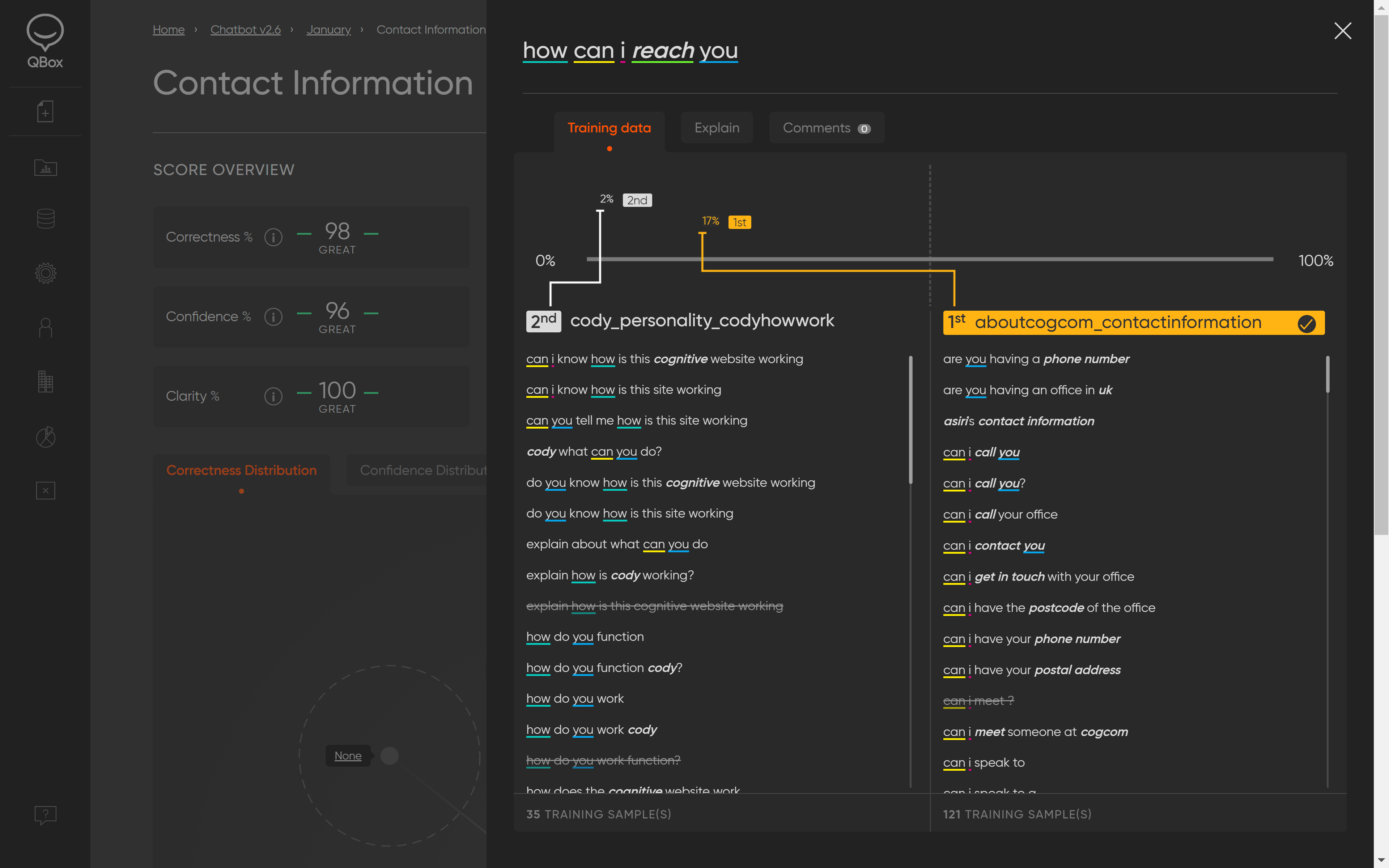Click the building icon in sidebar
This screenshot has height=868, width=1389.
[x=45, y=382]
